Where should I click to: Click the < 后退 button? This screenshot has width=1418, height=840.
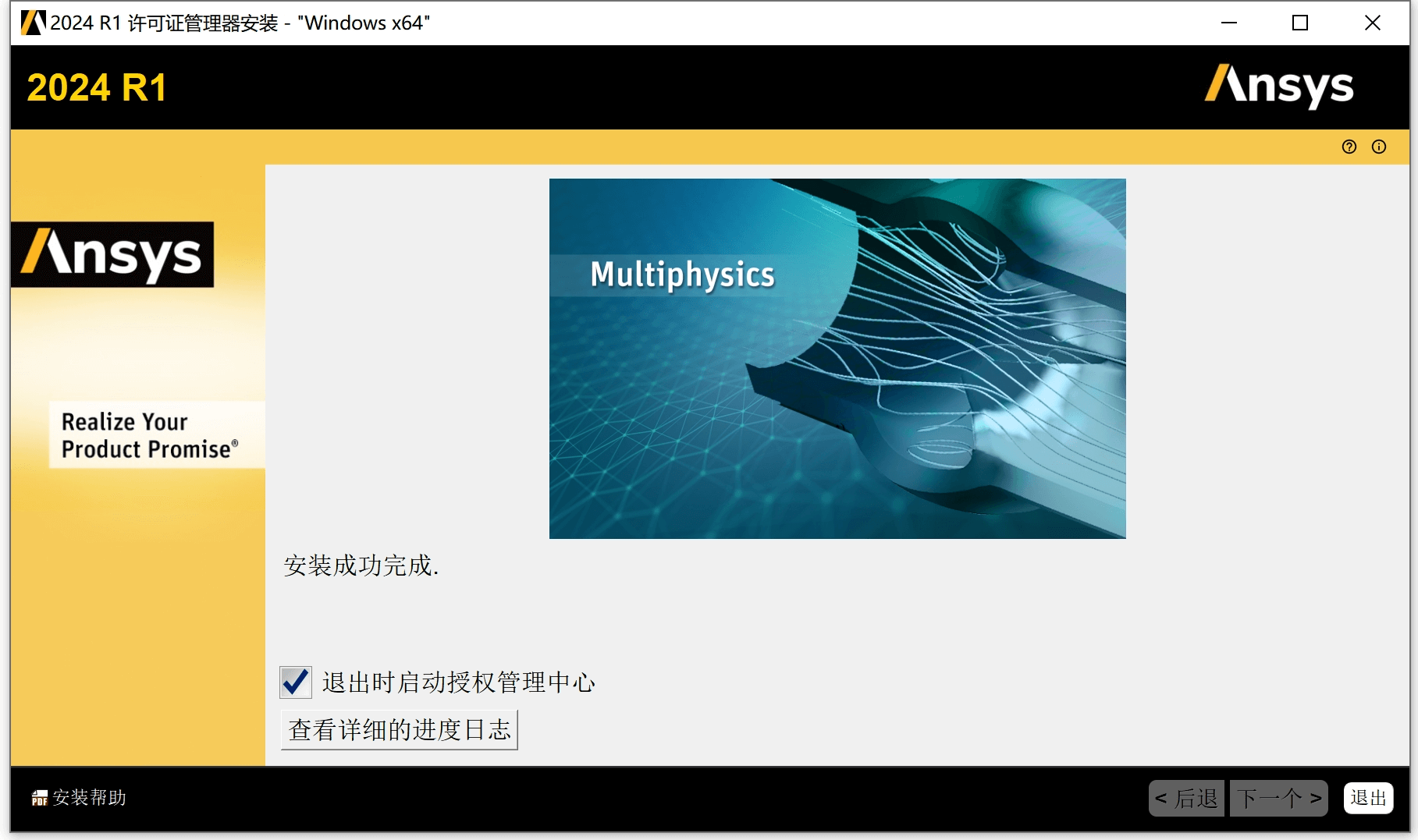tap(1186, 798)
